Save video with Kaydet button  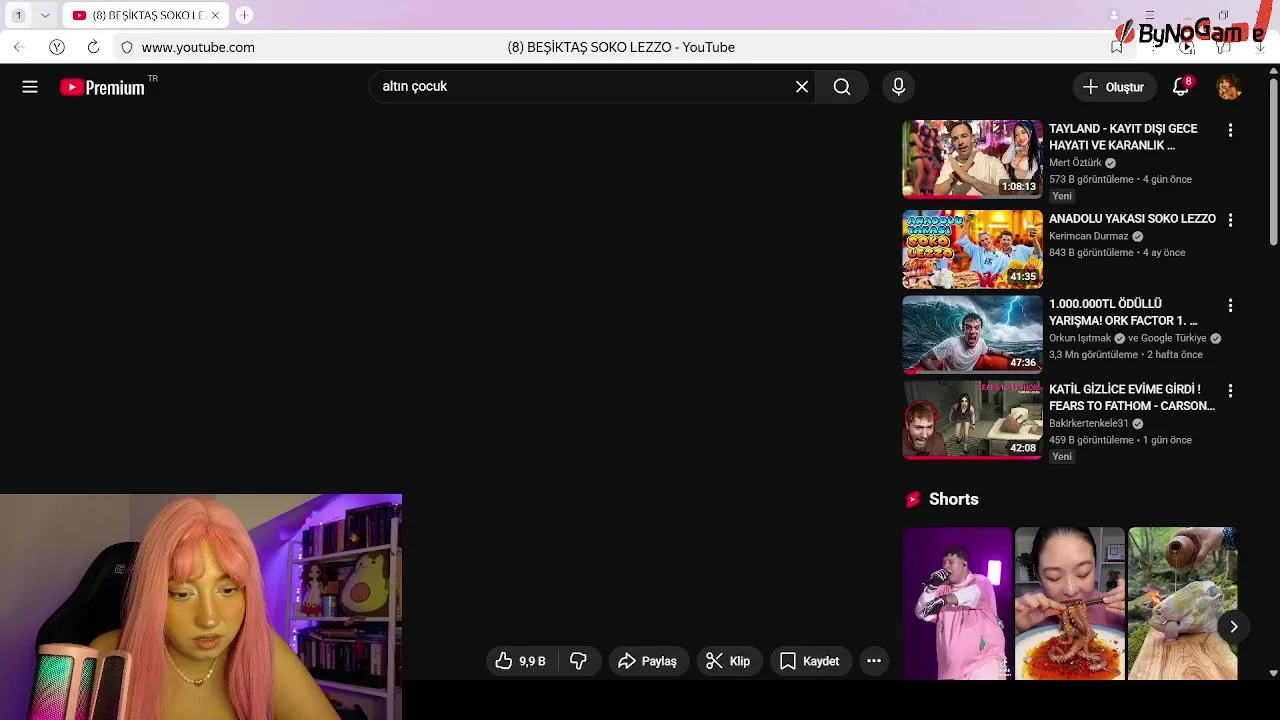(810, 661)
